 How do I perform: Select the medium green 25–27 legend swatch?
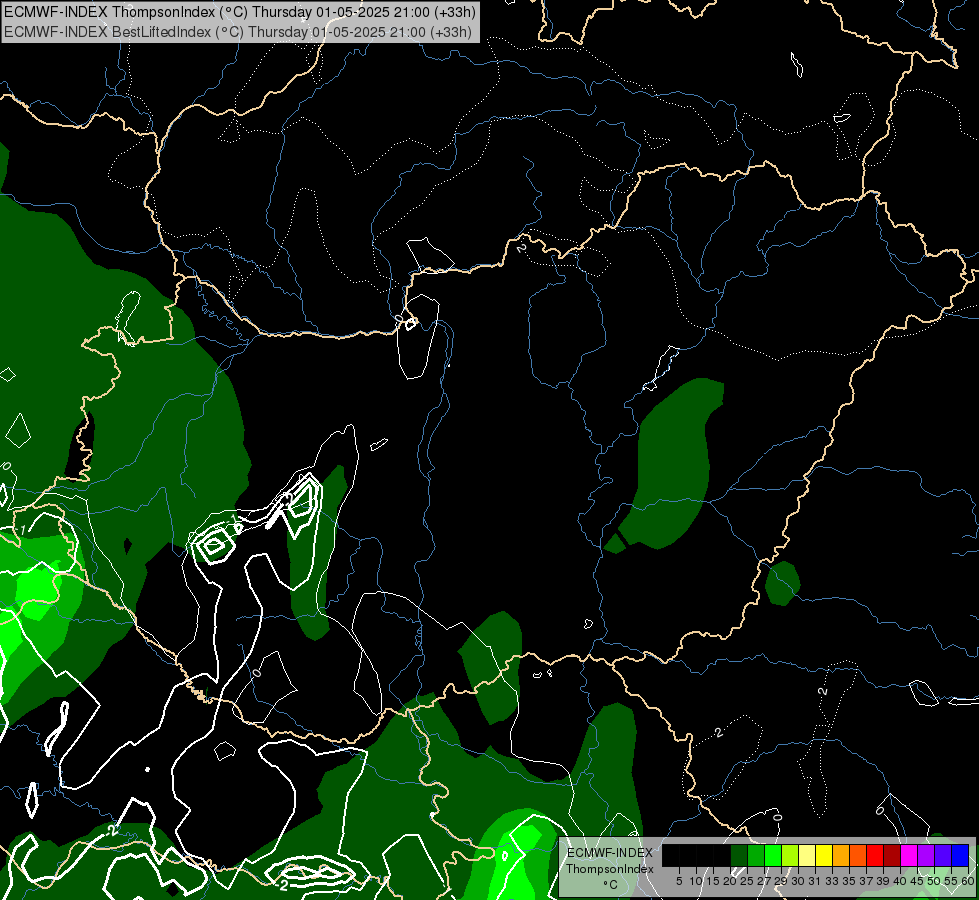click(756, 856)
